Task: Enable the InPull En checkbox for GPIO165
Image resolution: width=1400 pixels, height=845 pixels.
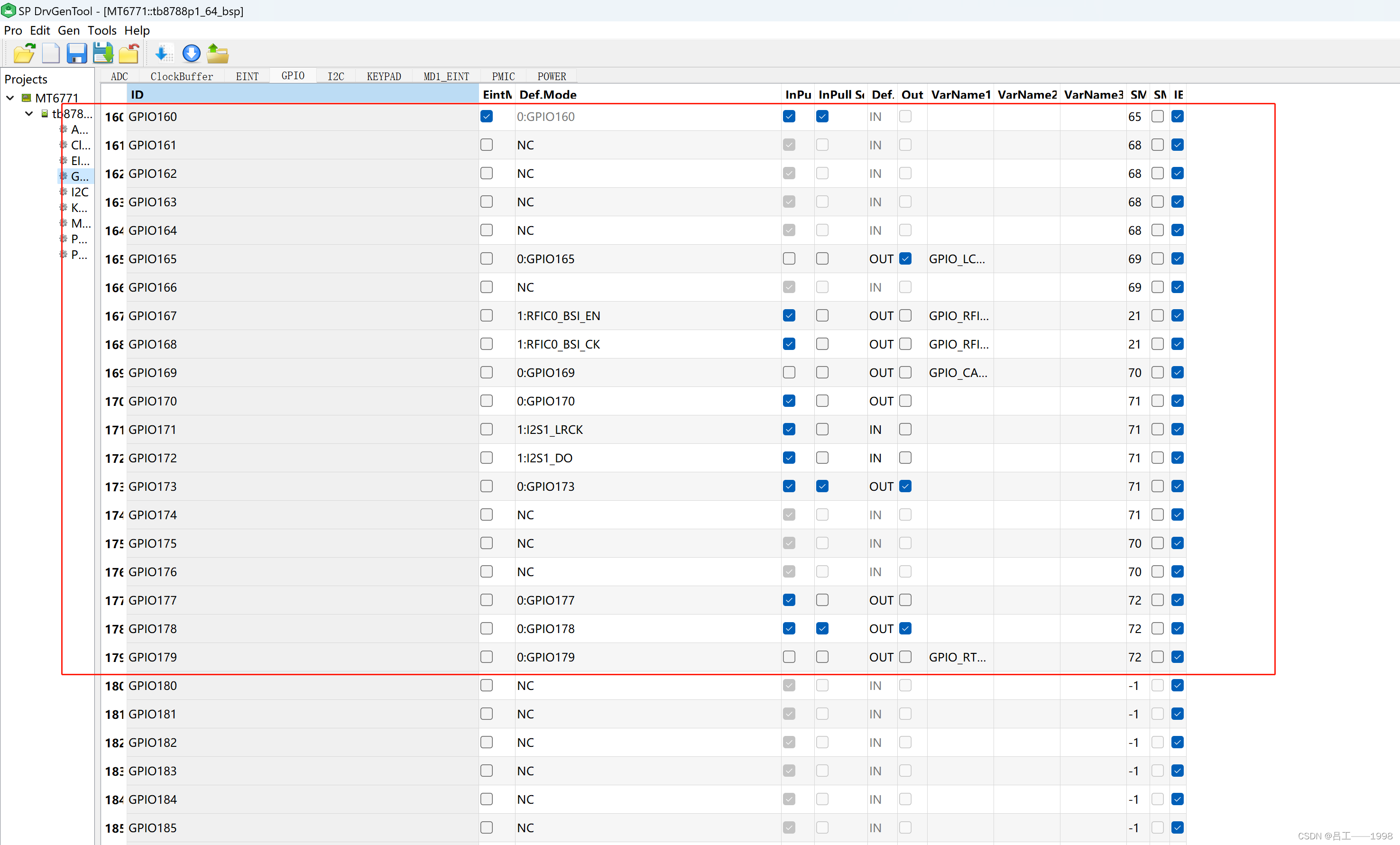Action: coord(789,258)
